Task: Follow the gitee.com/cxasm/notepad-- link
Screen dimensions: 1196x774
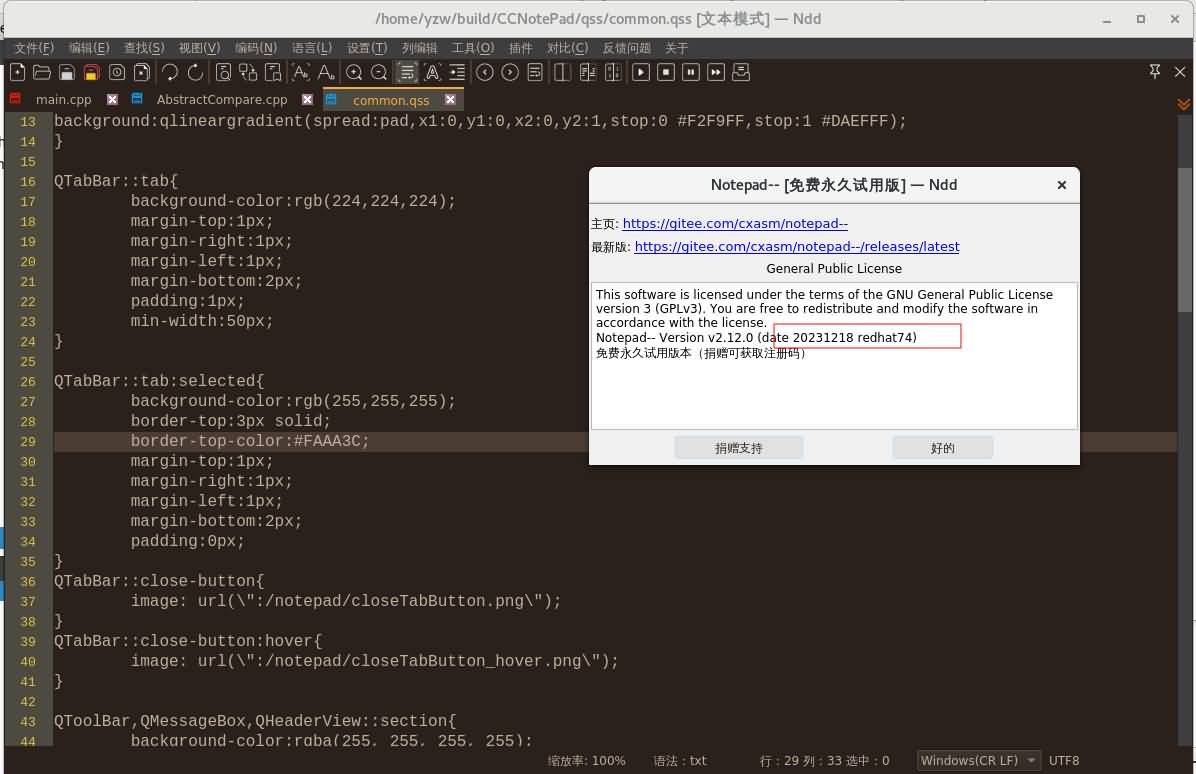Action: [735, 223]
